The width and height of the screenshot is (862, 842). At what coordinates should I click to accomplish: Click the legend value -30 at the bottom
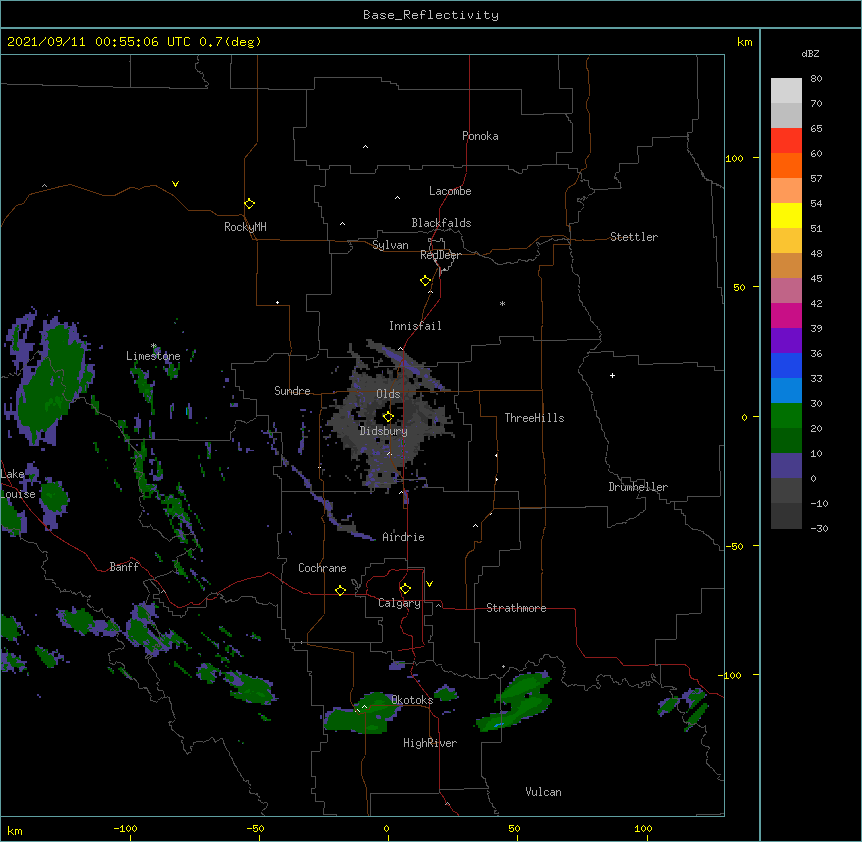pyautogui.click(x=819, y=528)
